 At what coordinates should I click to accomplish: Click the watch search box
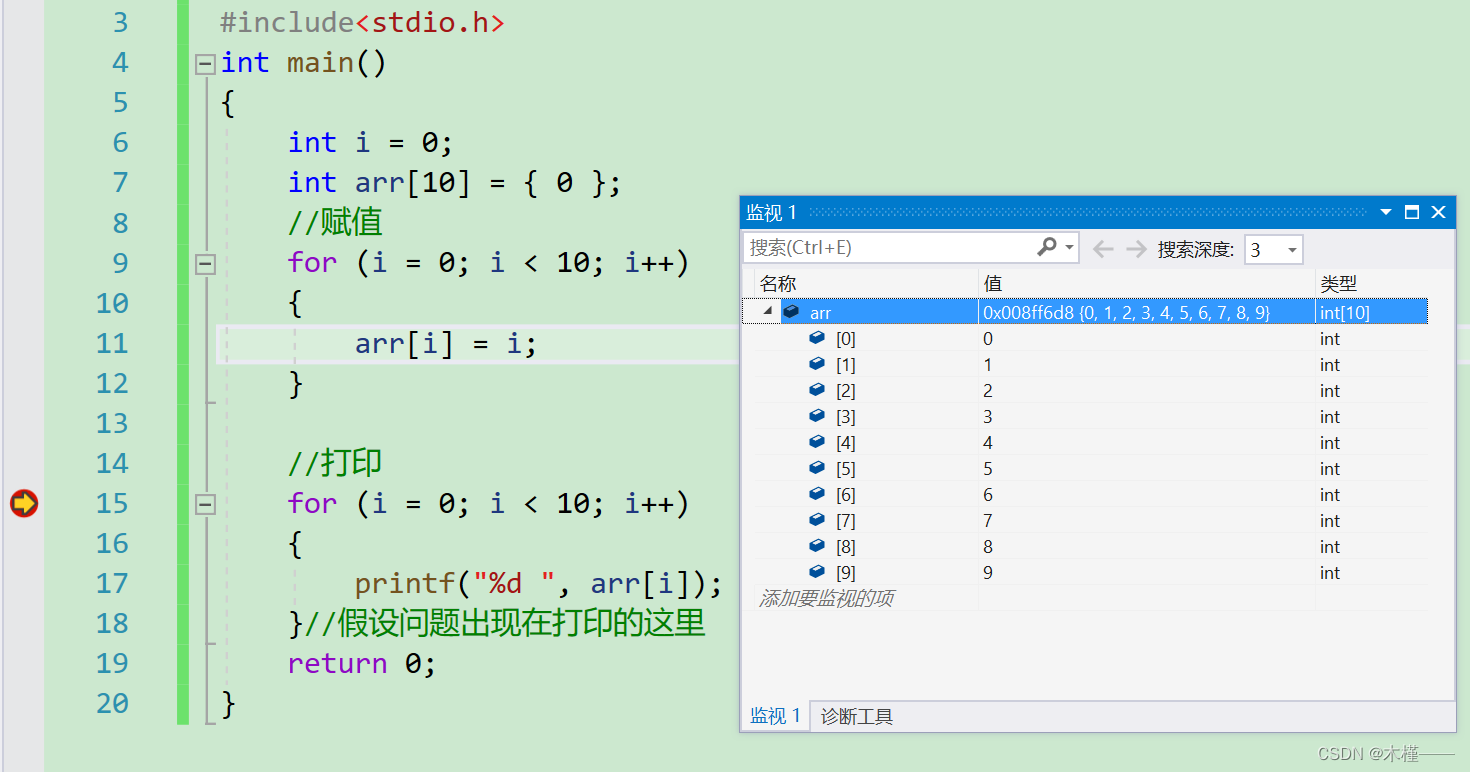click(x=890, y=247)
